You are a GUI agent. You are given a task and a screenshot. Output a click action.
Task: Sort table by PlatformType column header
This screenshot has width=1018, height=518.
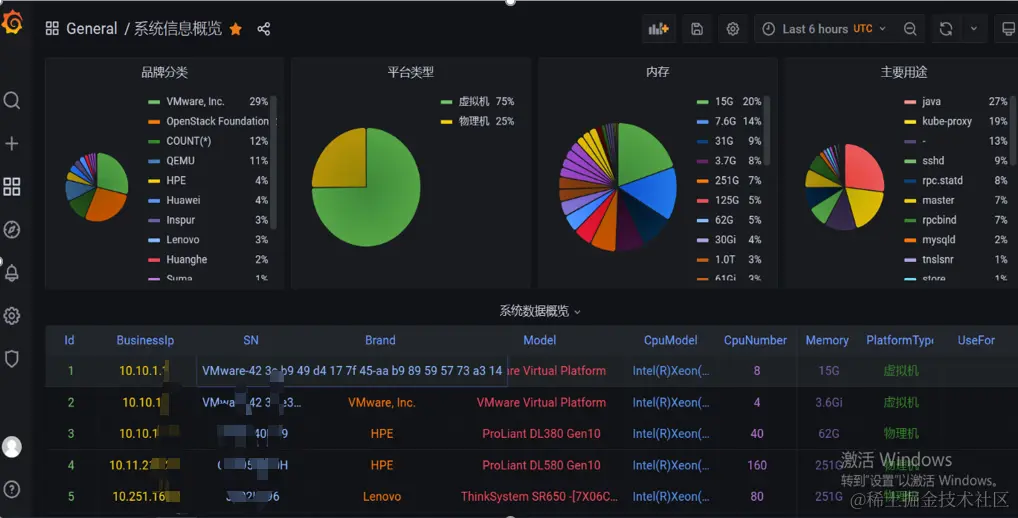(900, 340)
